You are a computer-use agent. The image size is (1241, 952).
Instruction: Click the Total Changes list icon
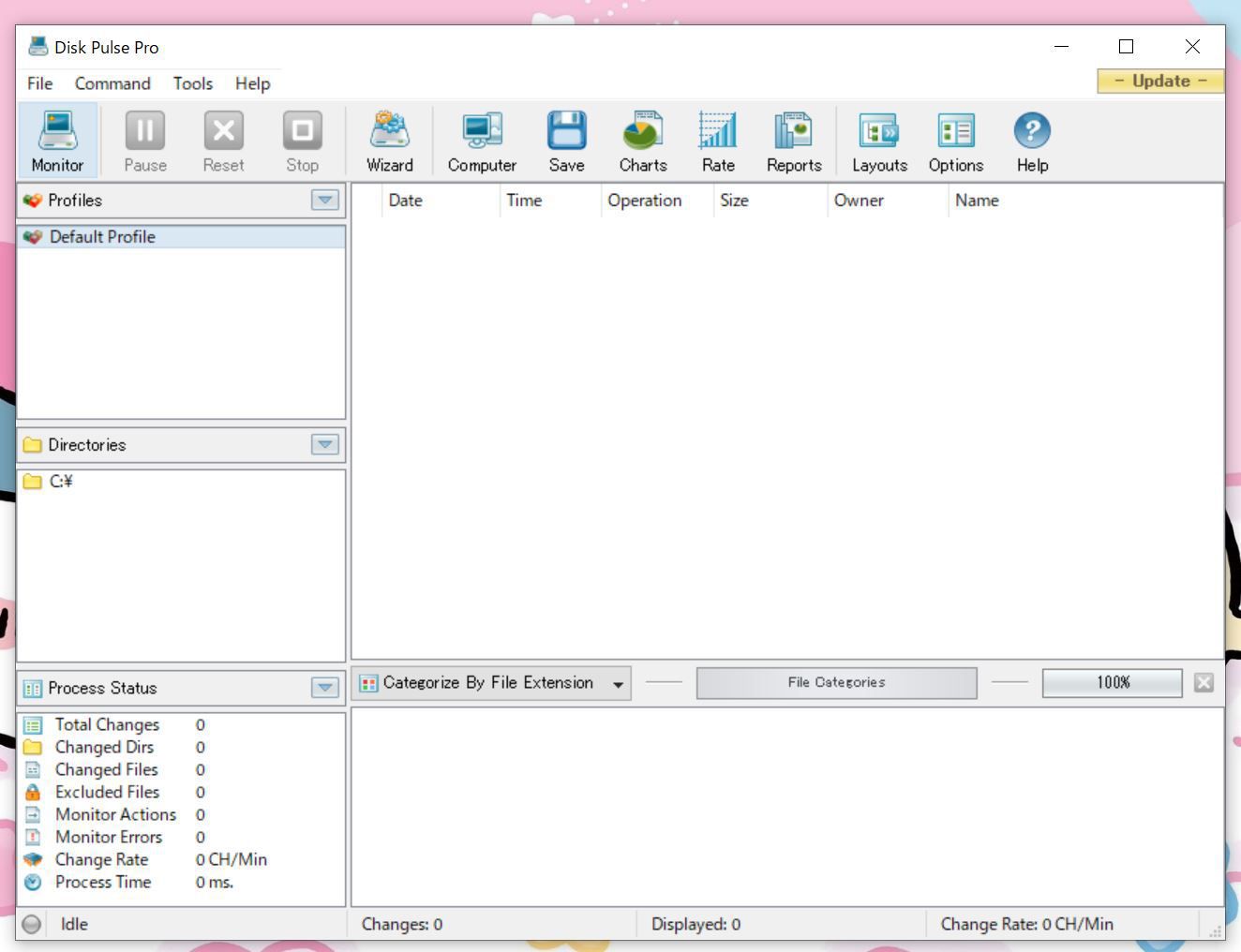coord(33,725)
